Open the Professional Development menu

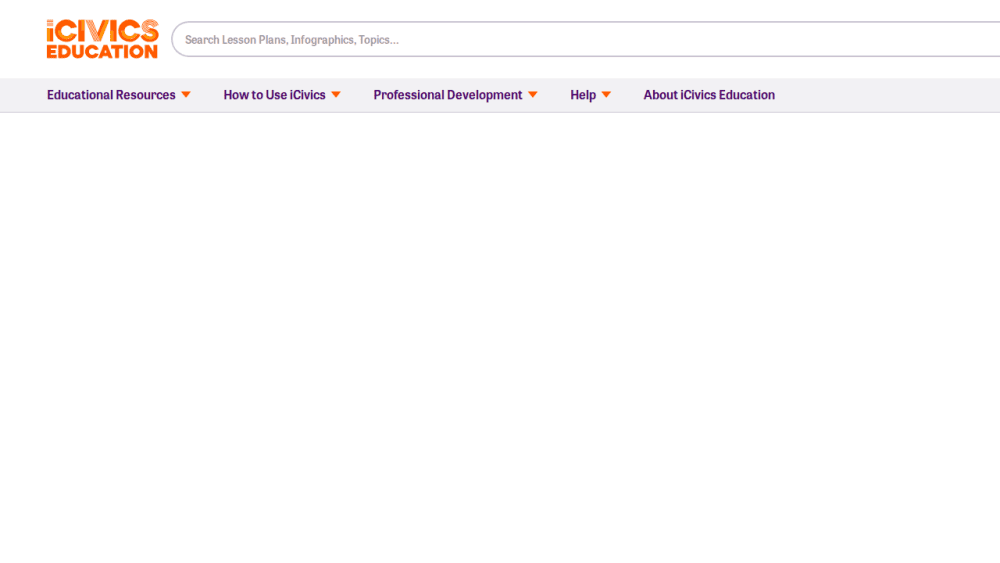(x=448, y=95)
